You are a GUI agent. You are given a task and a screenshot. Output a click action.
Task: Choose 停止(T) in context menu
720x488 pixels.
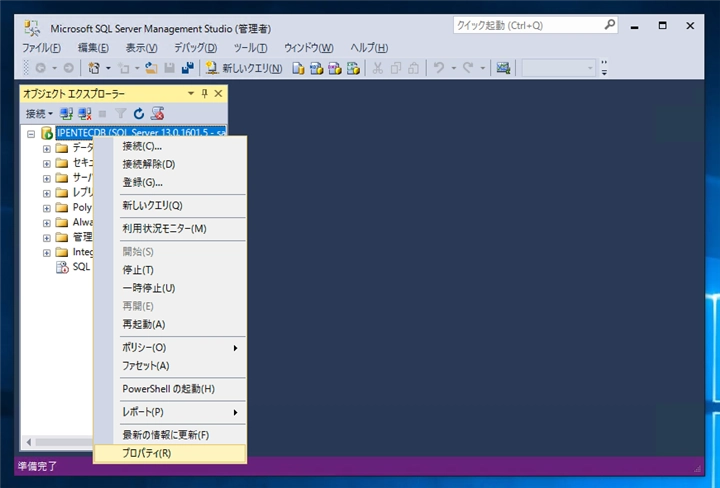pos(170,270)
